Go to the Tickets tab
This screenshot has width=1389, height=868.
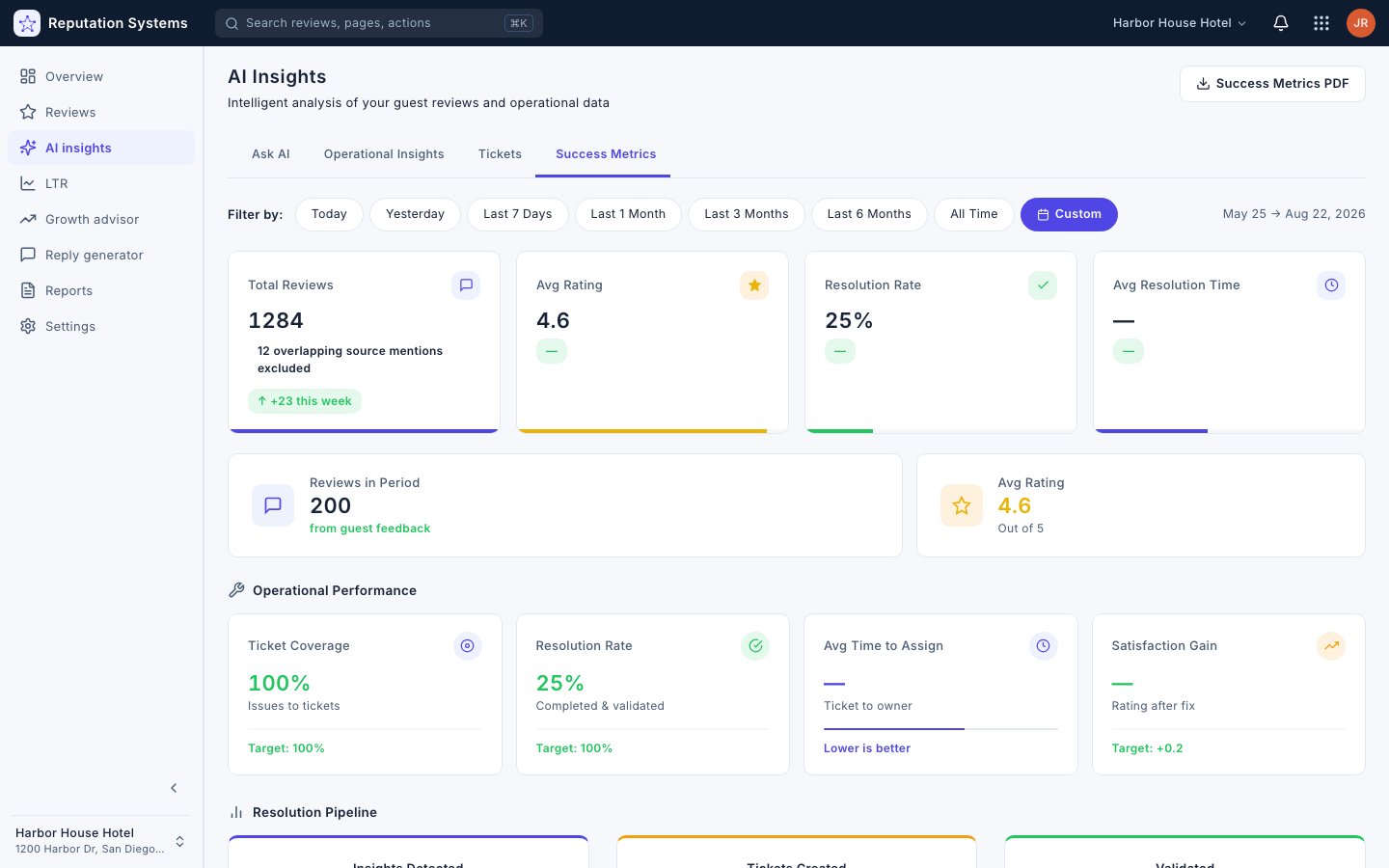point(500,154)
